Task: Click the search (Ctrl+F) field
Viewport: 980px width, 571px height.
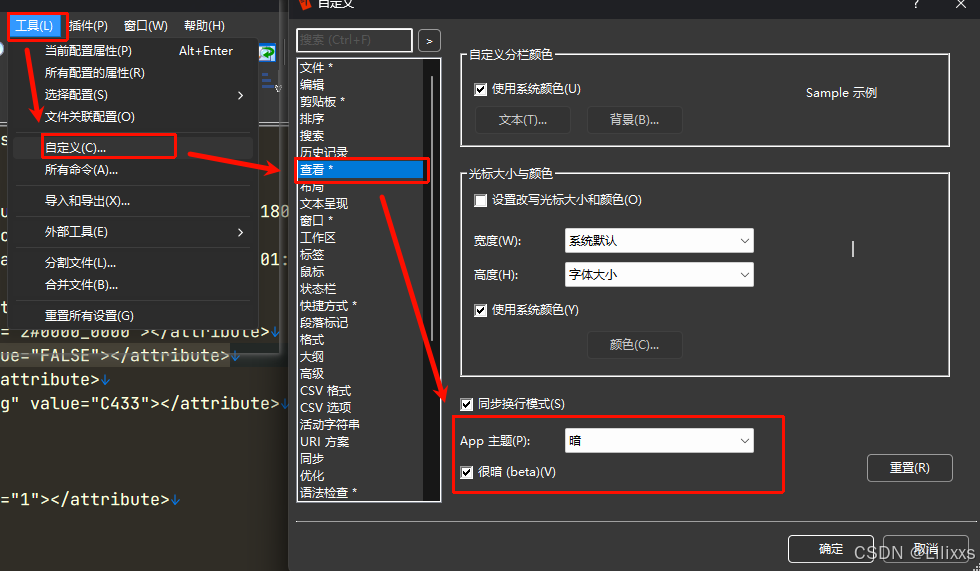Action: tap(354, 40)
